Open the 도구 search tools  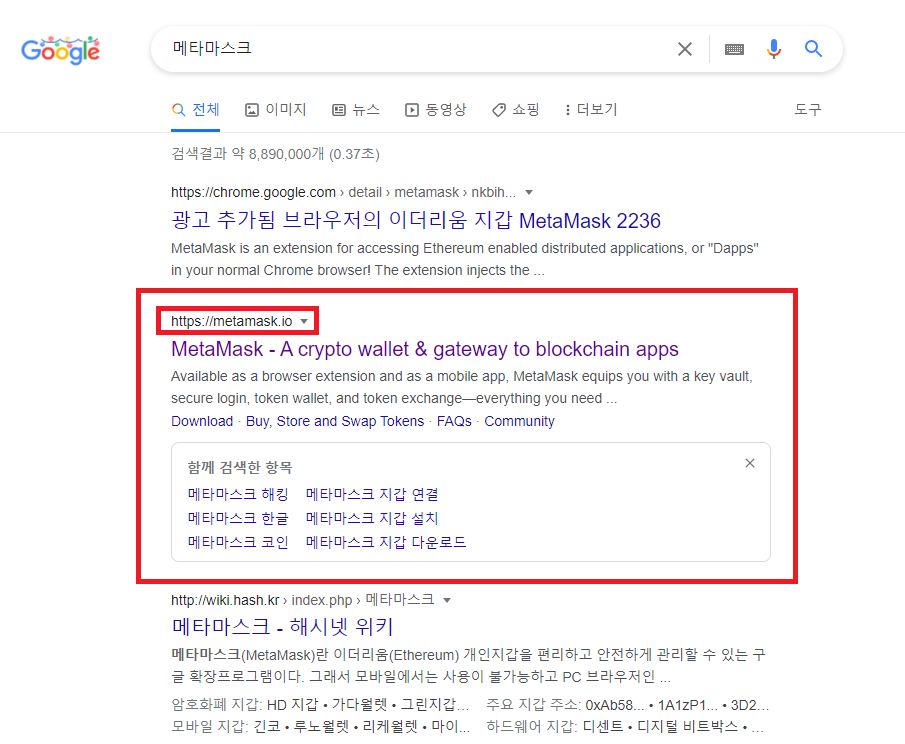pos(807,110)
